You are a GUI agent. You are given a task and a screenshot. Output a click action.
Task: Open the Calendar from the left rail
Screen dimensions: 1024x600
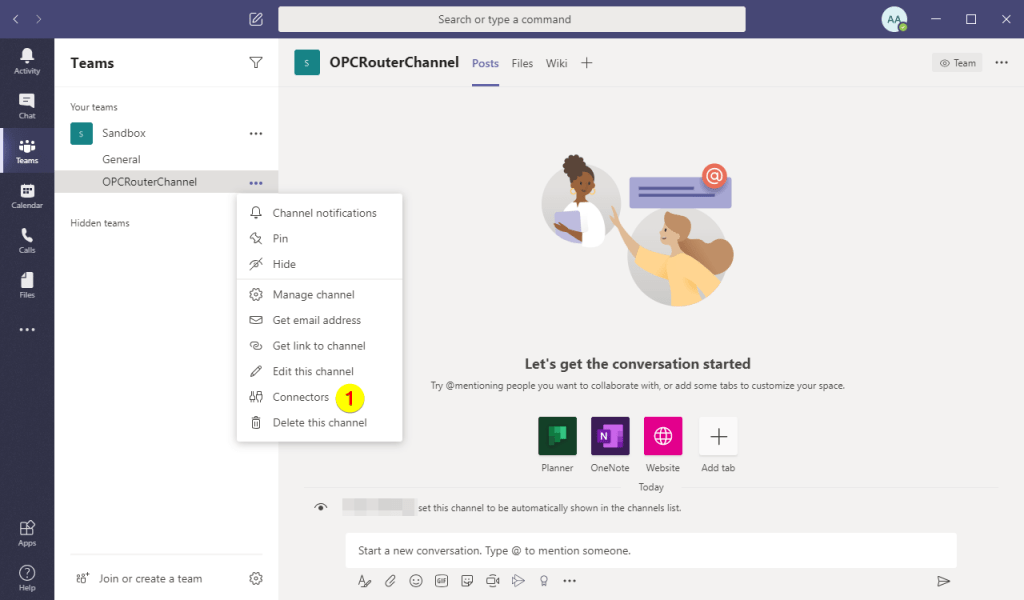tap(27, 194)
